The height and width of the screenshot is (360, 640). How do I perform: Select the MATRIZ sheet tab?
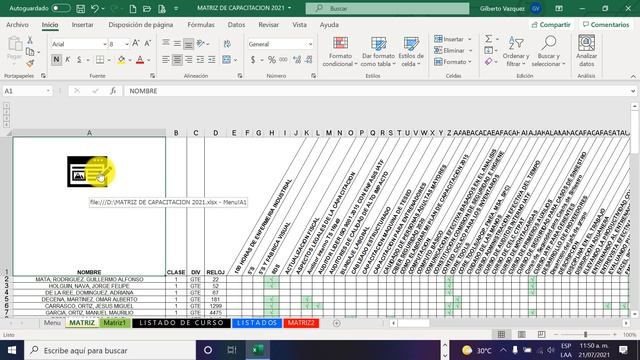click(x=82, y=323)
